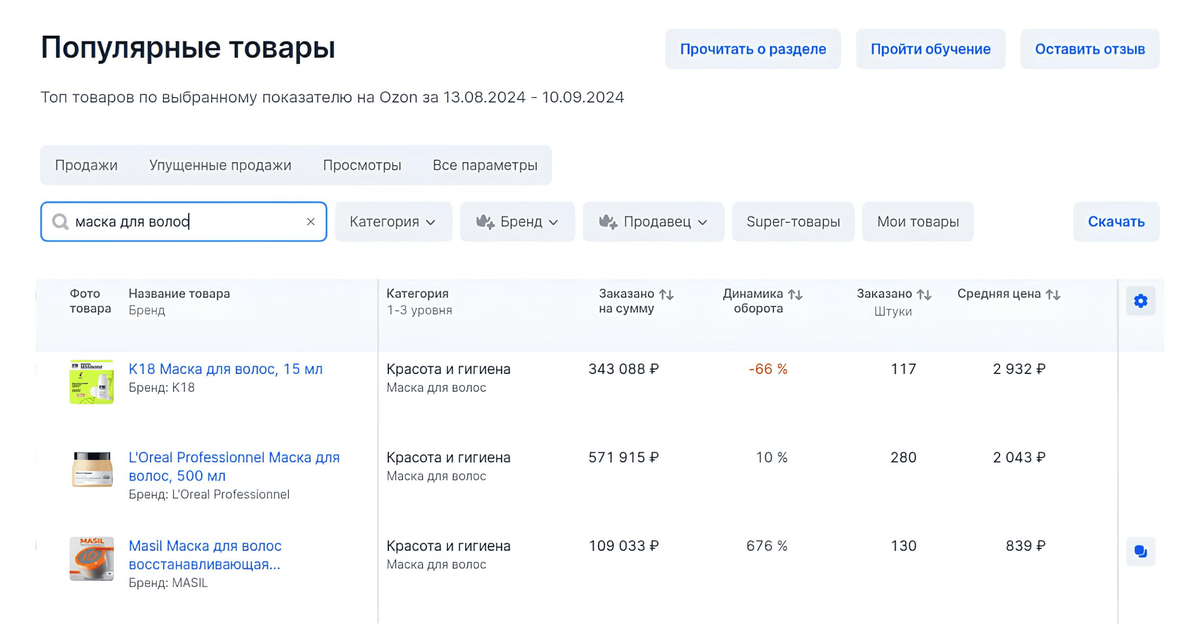Open K18 Маска для волос product link
Screen dimensions: 1200x643
coord(225,369)
